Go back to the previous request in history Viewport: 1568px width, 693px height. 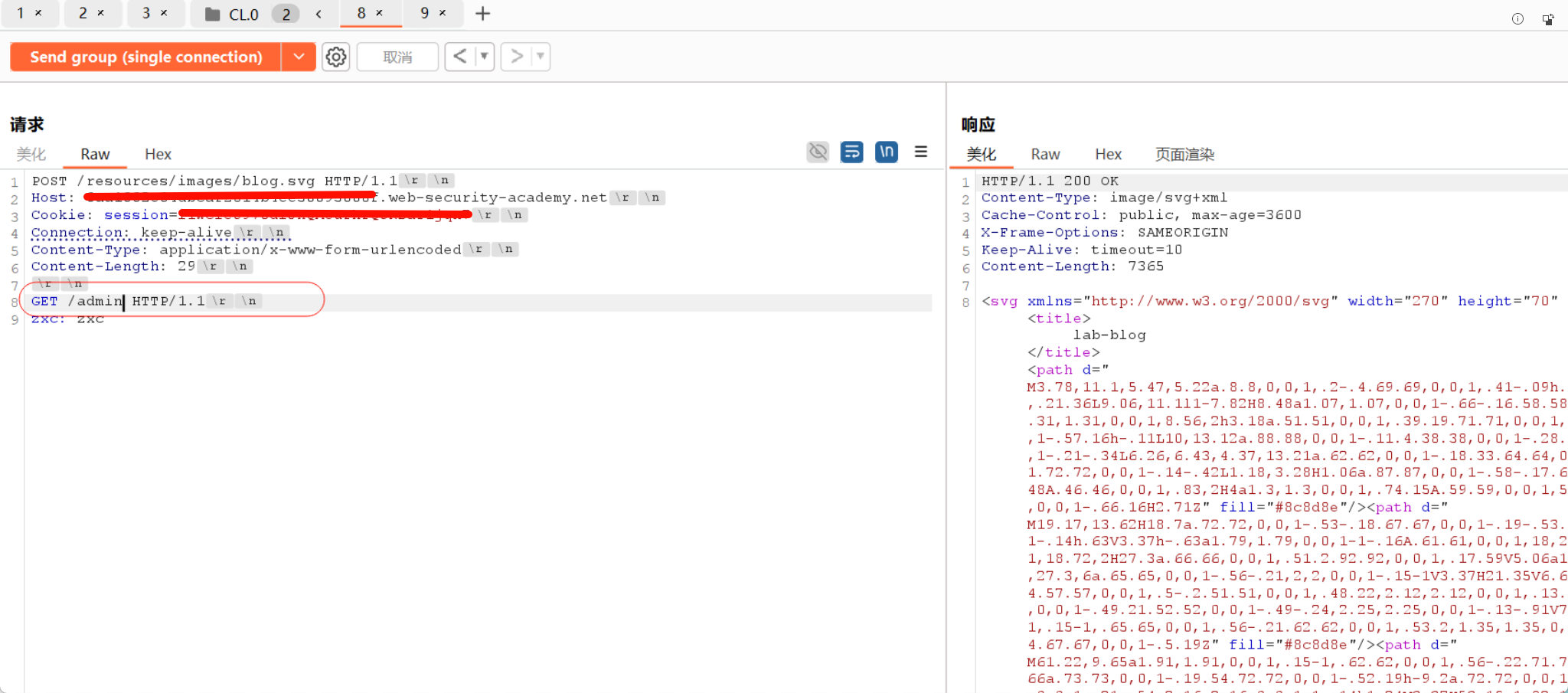(460, 57)
